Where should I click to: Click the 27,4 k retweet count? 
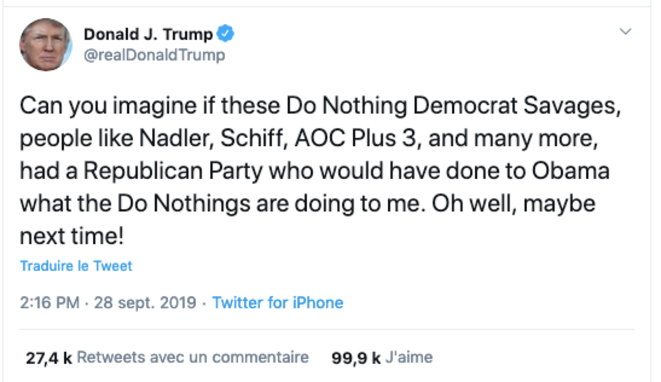pos(48,358)
